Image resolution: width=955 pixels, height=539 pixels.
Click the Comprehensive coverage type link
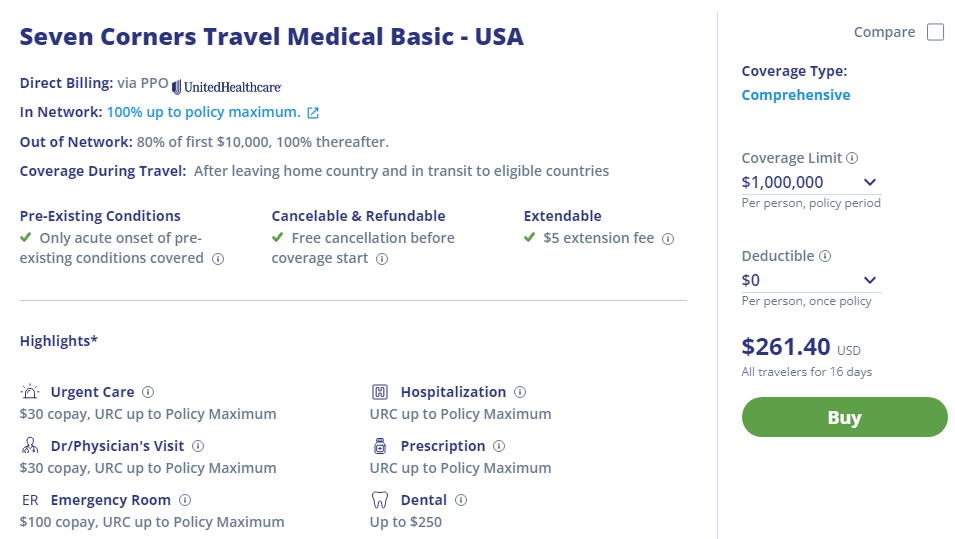796,95
